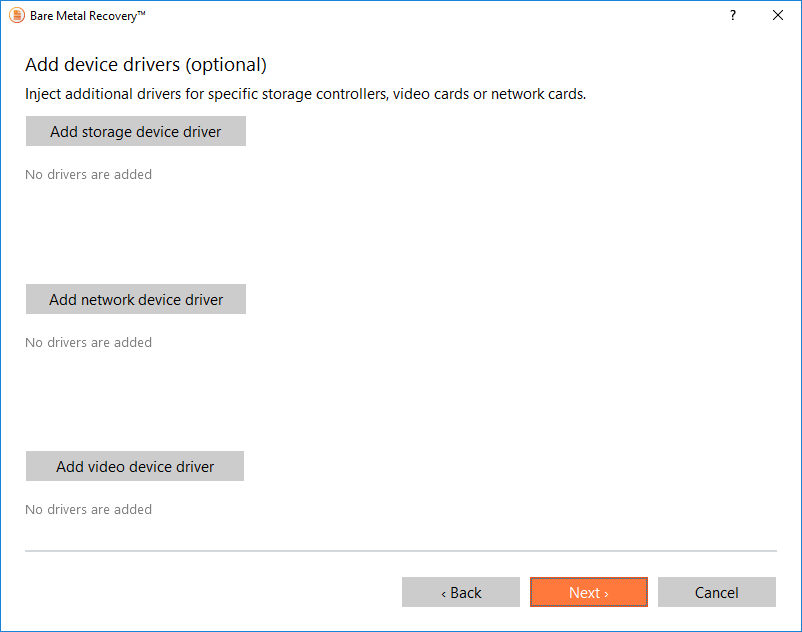Click Add video device driver
The image size is (802, 632).
pos(135,467)
